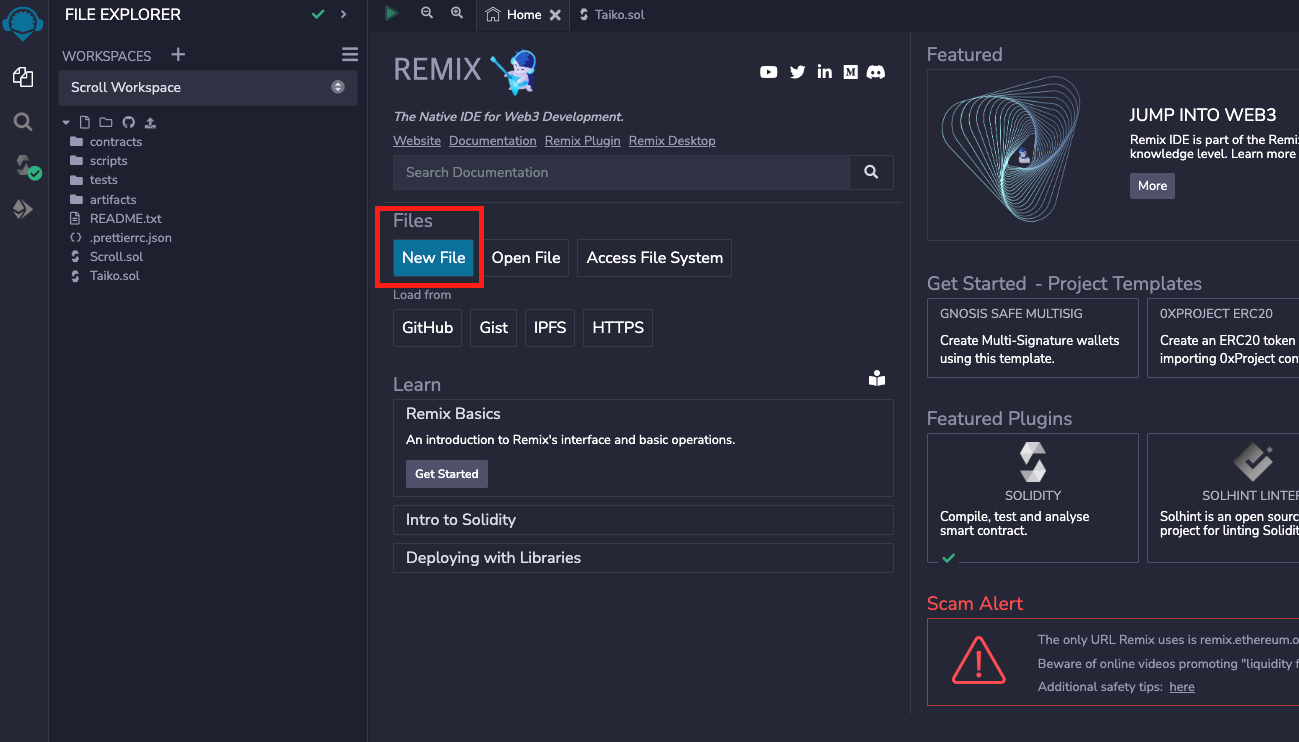Open the workspaces hamburger menu

(349, 55)
